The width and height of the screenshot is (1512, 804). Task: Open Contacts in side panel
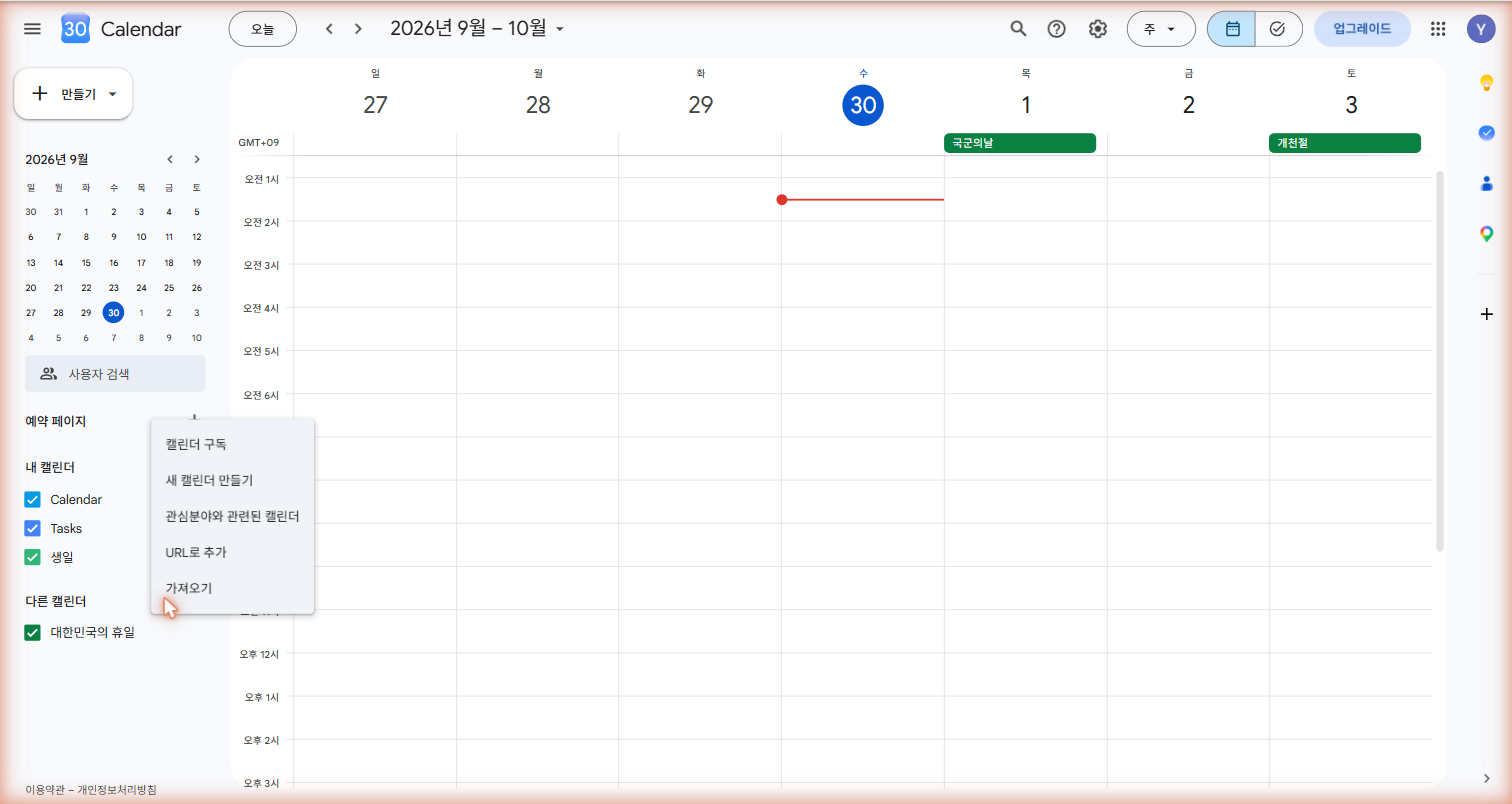(1487, 183)
